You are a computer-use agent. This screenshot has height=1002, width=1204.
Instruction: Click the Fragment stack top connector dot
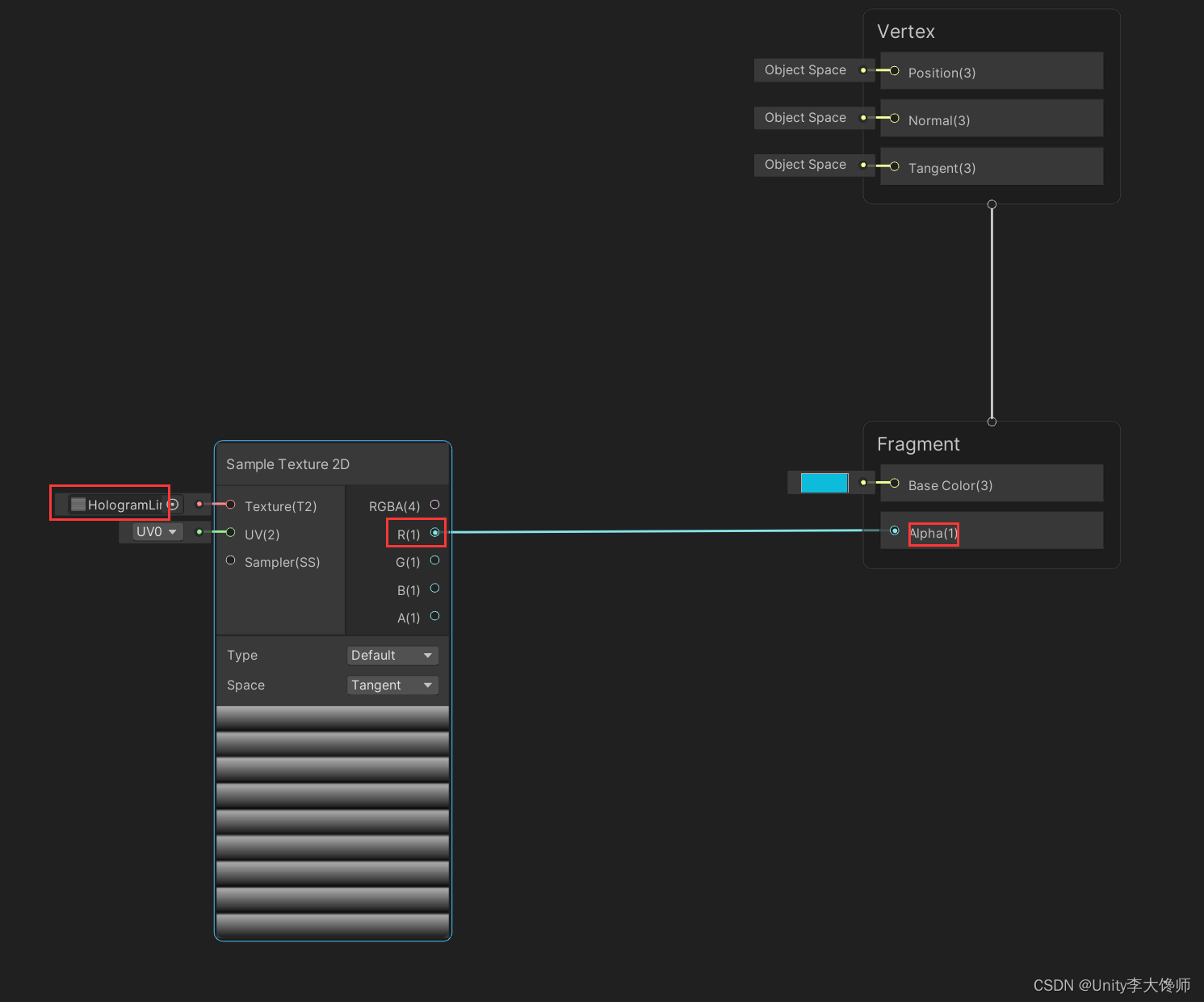992,421
